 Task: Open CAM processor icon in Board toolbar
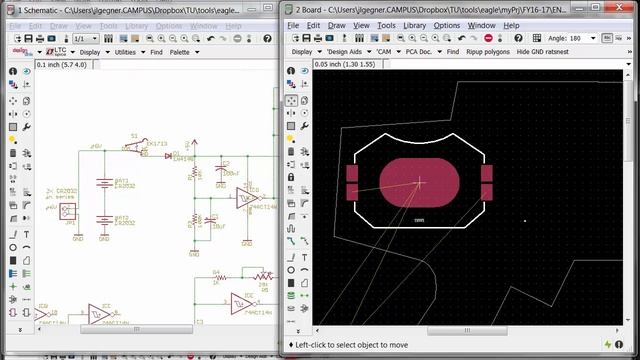tap(329, 38)
